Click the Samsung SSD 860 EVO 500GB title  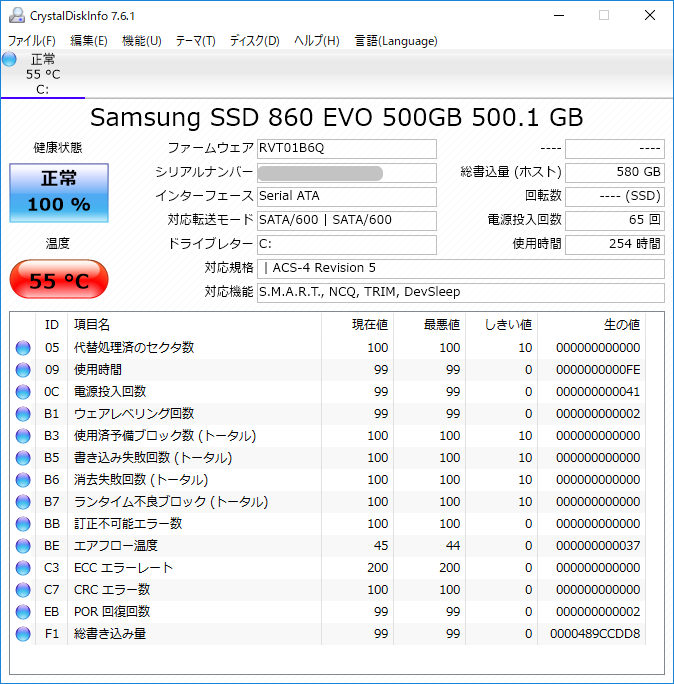coord(336,117)
